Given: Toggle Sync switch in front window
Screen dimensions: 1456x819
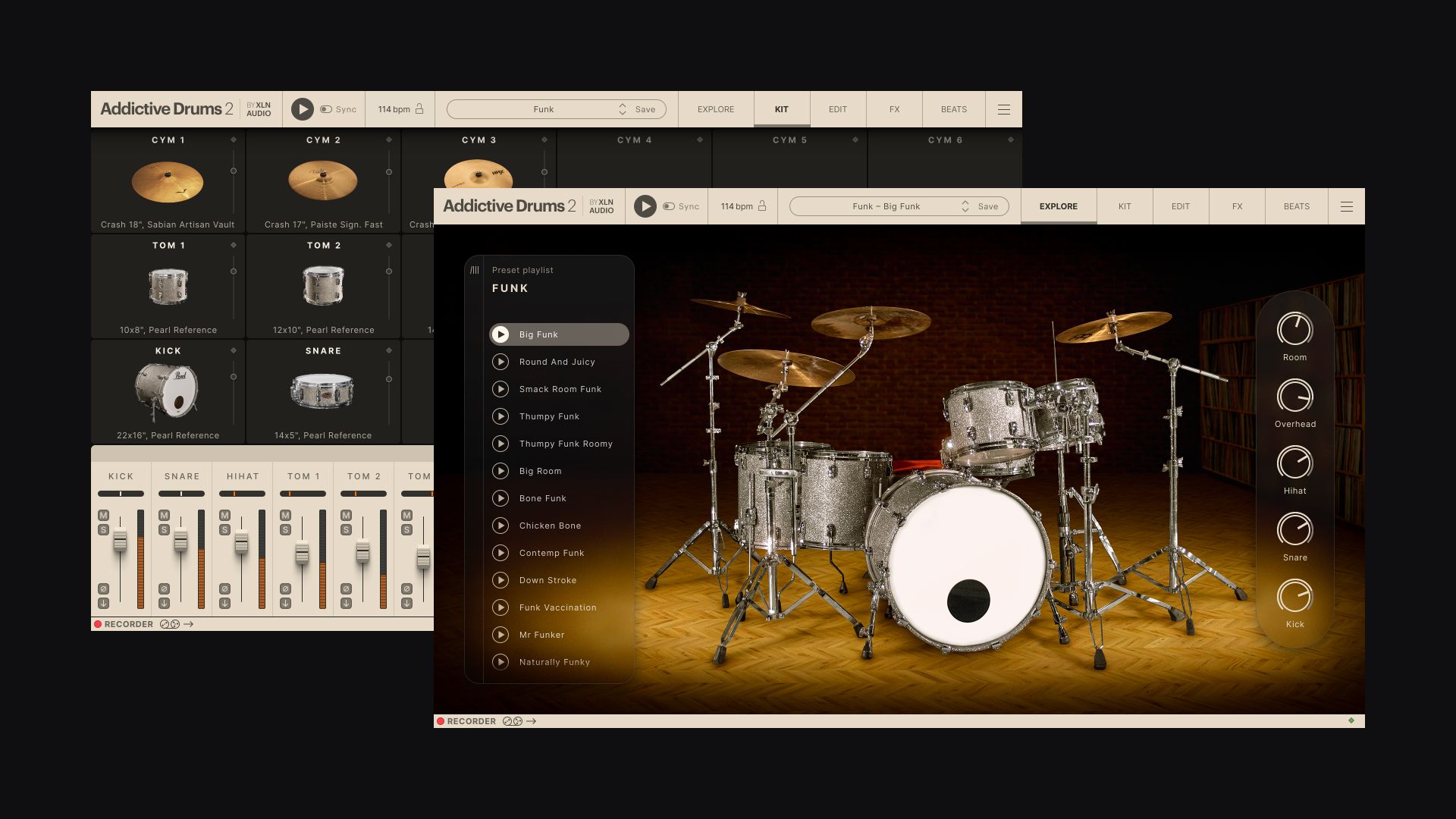Looking at the screenshot, I should pyautogui.click(x=669, y=206).
